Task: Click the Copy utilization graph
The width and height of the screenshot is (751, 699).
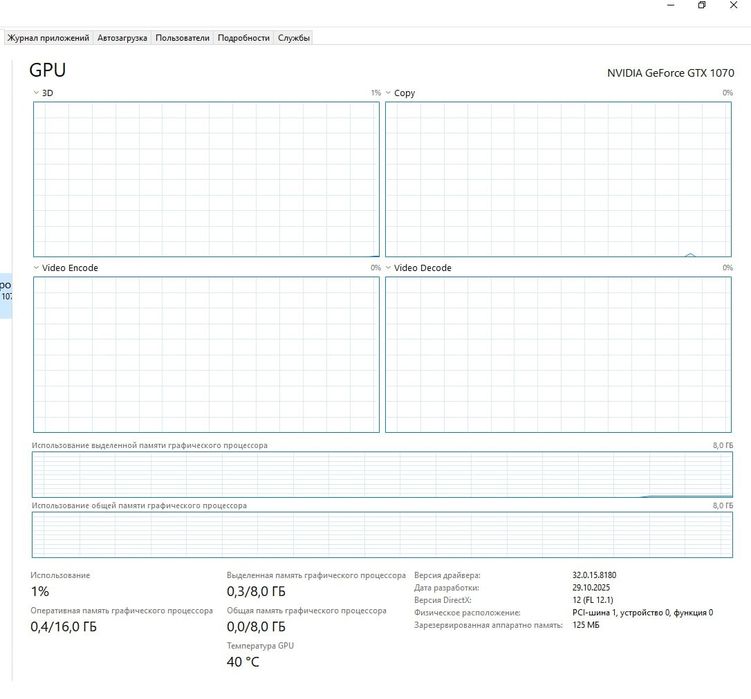Action: point(558,179)
